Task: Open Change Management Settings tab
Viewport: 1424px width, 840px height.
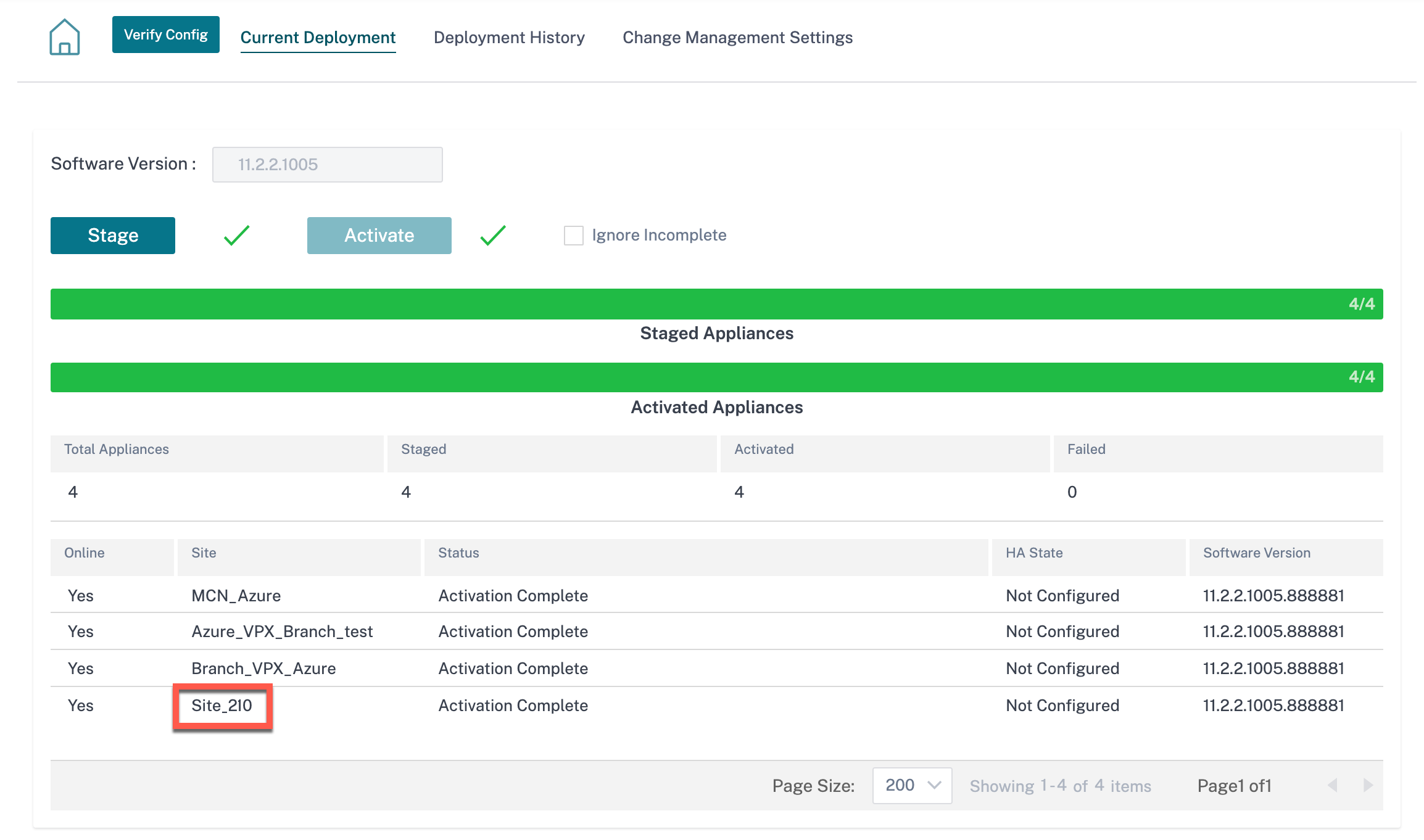Action: click(x=737, y=38)
